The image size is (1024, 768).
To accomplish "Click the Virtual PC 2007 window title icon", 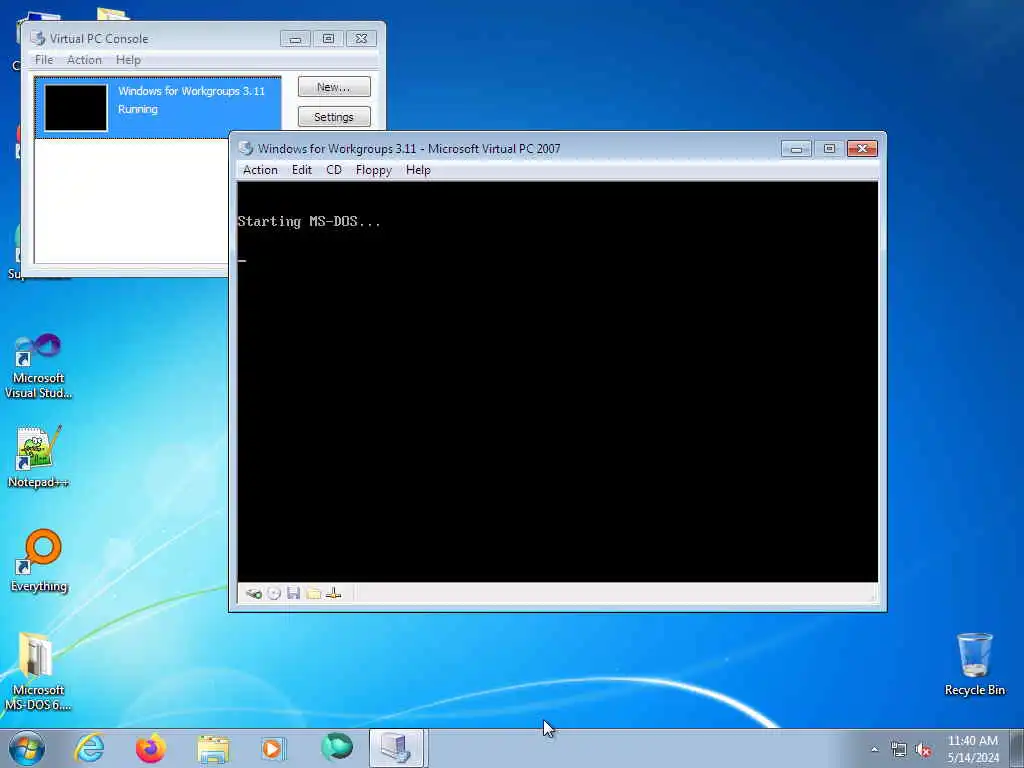I will [x=246, y=148].
